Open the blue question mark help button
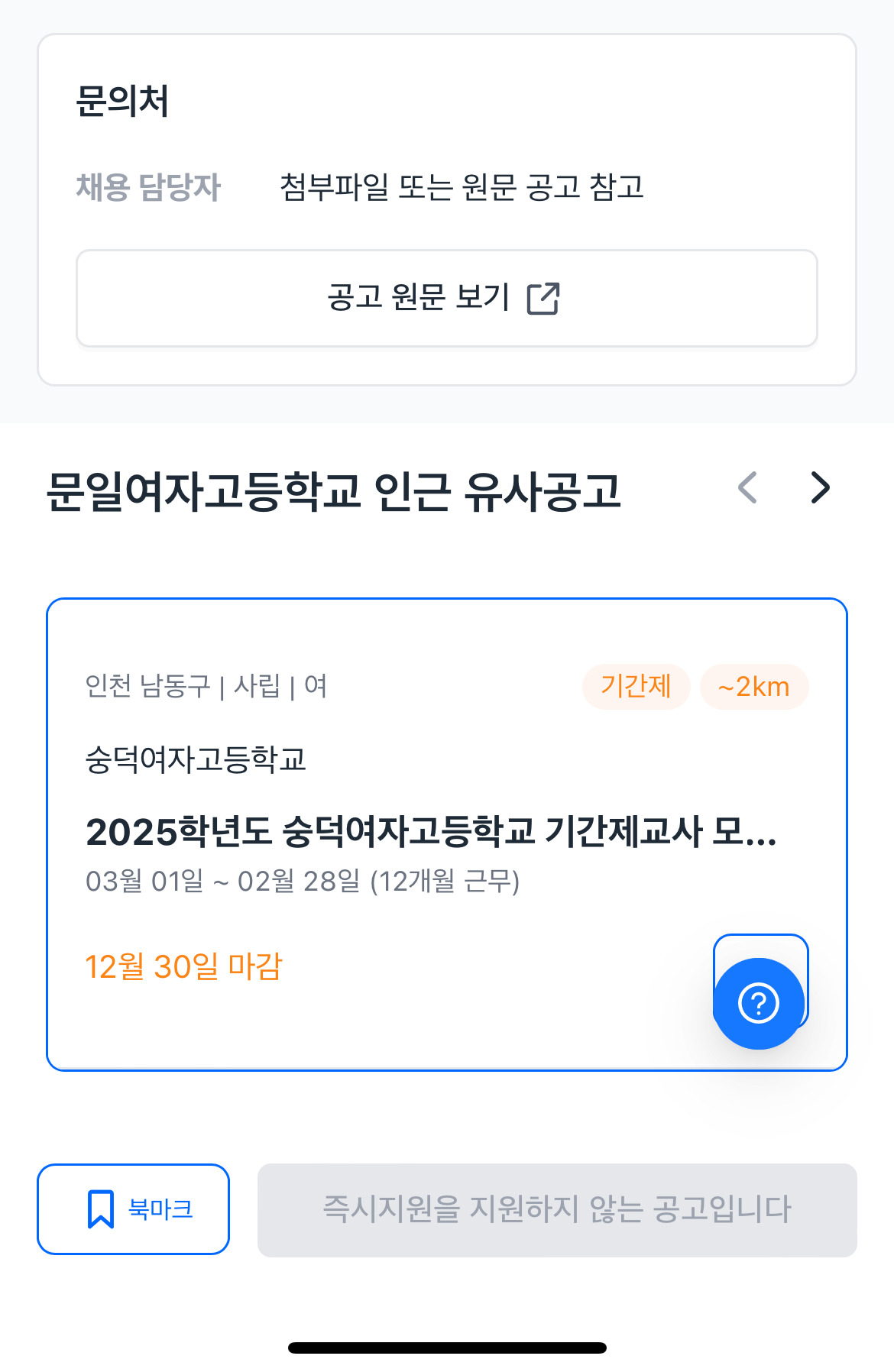 759,1003
